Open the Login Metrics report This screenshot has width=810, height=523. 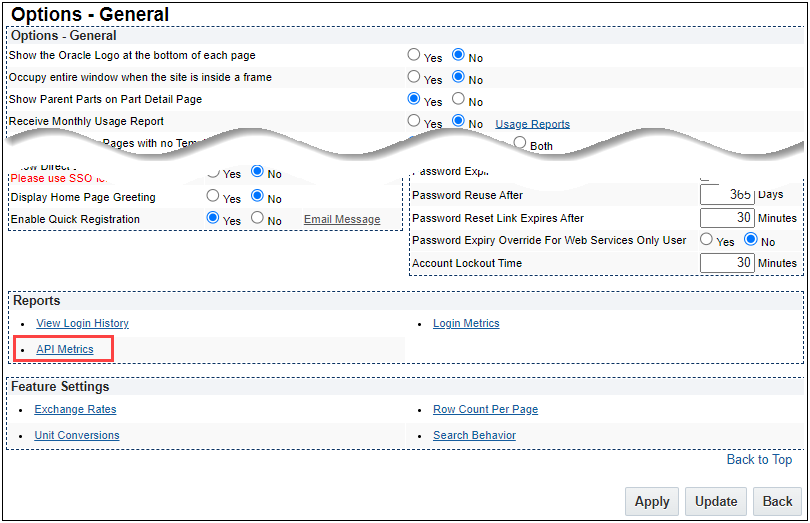click(466, 323)
